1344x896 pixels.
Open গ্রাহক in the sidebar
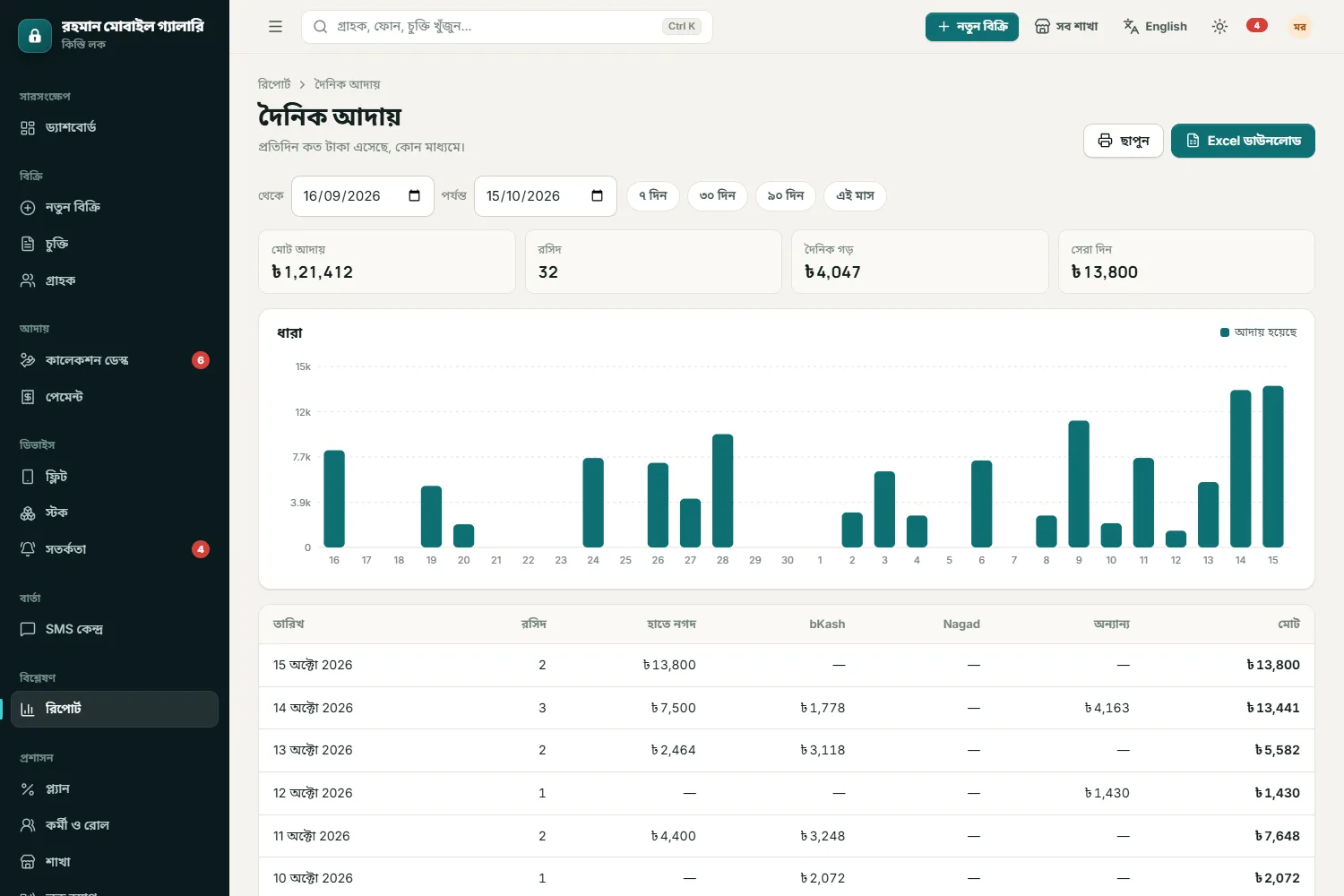(x=115, y=280)
